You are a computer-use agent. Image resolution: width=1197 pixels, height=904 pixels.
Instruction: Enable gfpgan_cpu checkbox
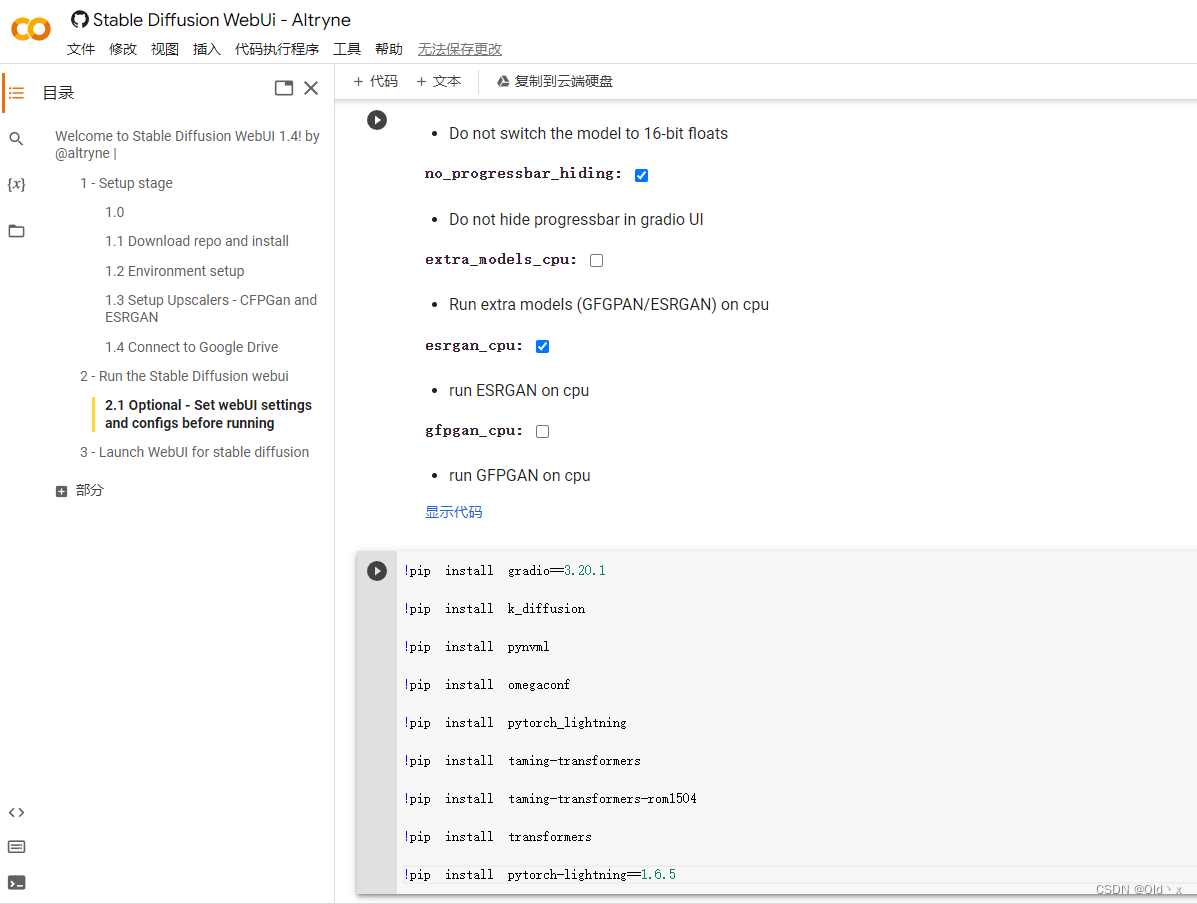542,431
